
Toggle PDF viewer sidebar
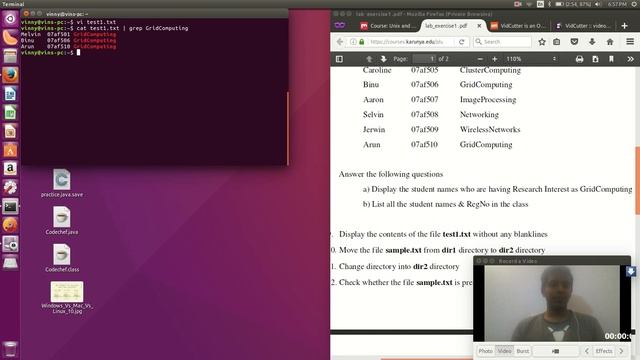point(339,59)
